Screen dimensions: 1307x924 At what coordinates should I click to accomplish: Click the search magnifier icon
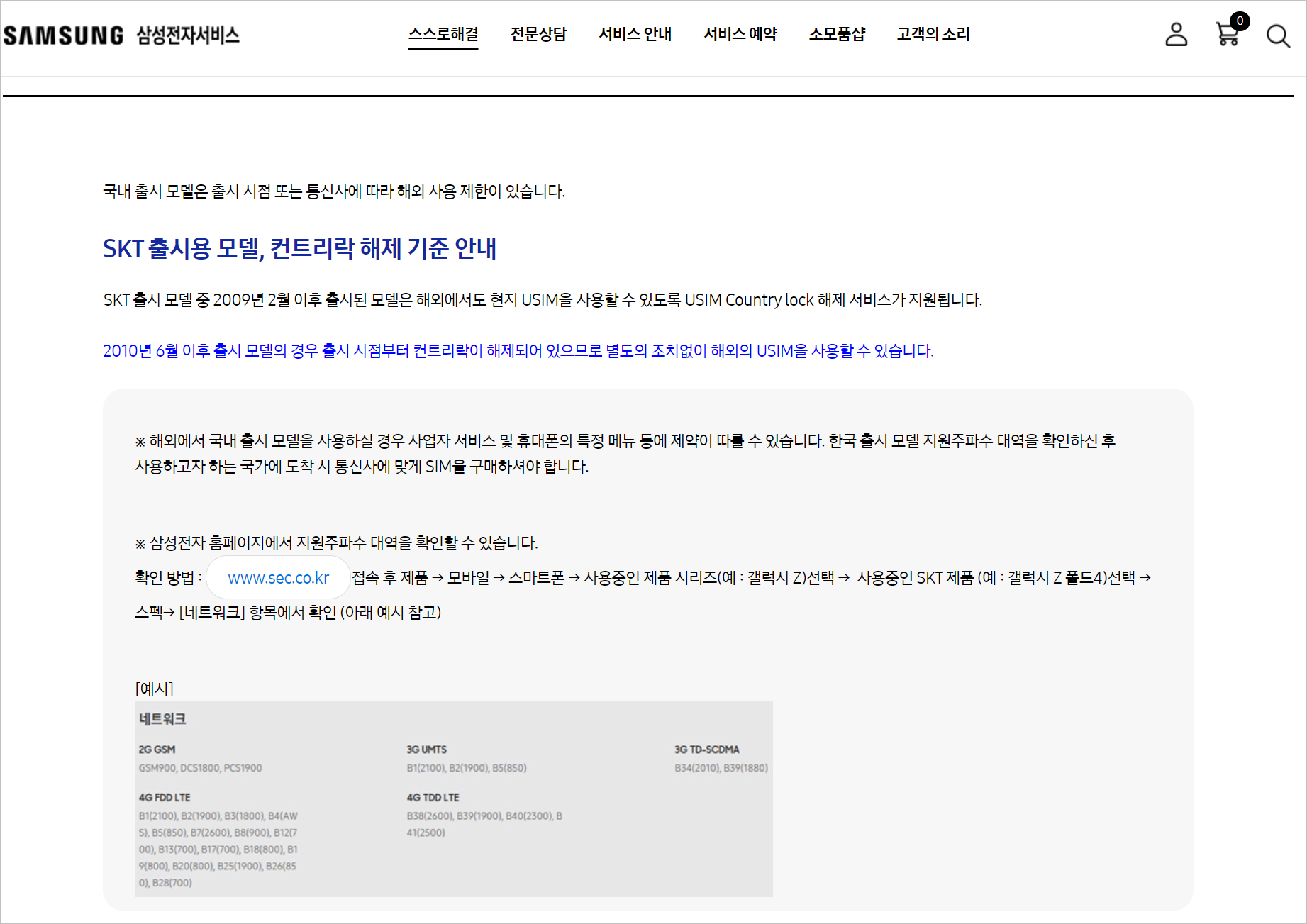(x=1278, y=35)
